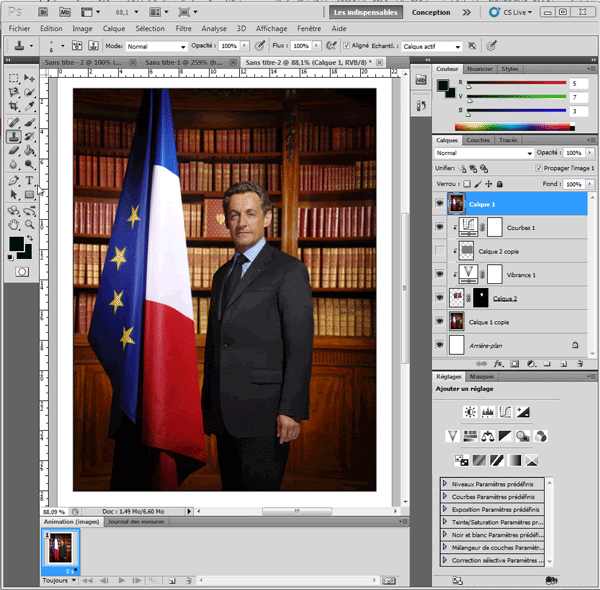This screenshot has height=590, width=600.
Task: Launch Mini Bridge from application bar
Action: 65,12
